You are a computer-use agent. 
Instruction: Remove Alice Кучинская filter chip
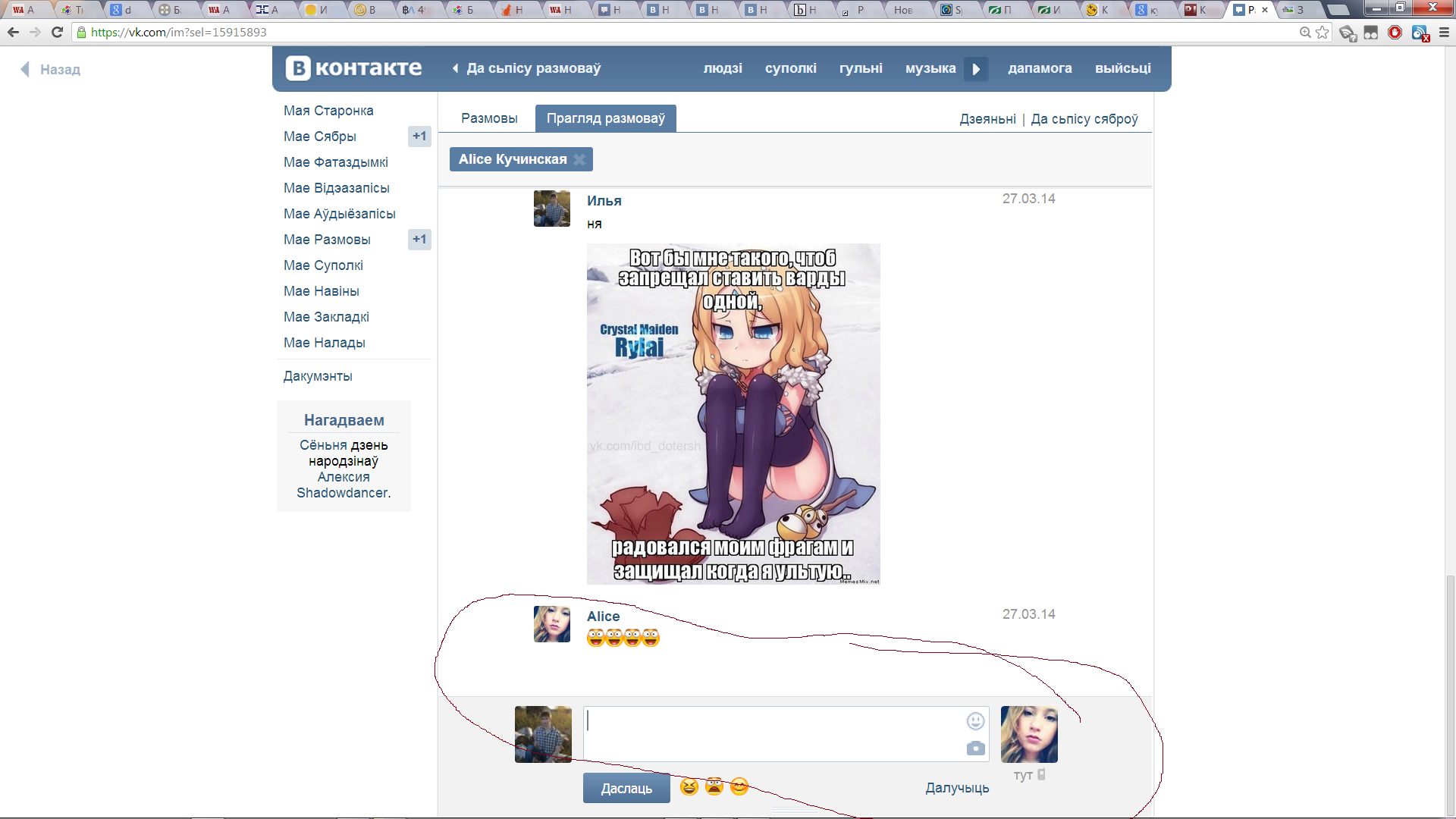pyautogui.click(x=579, y=159)
